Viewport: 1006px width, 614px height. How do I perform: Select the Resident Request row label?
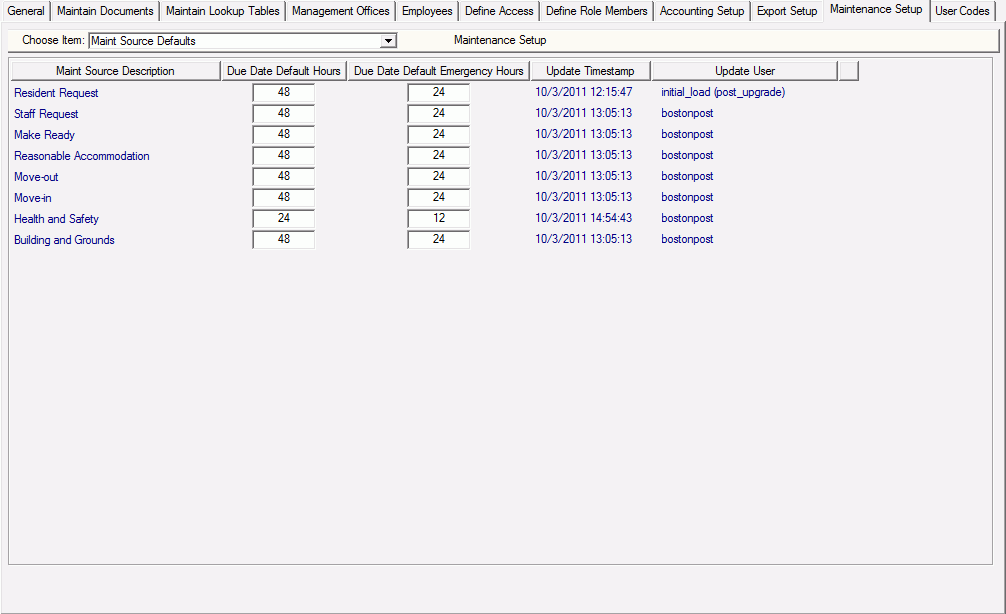56,93
